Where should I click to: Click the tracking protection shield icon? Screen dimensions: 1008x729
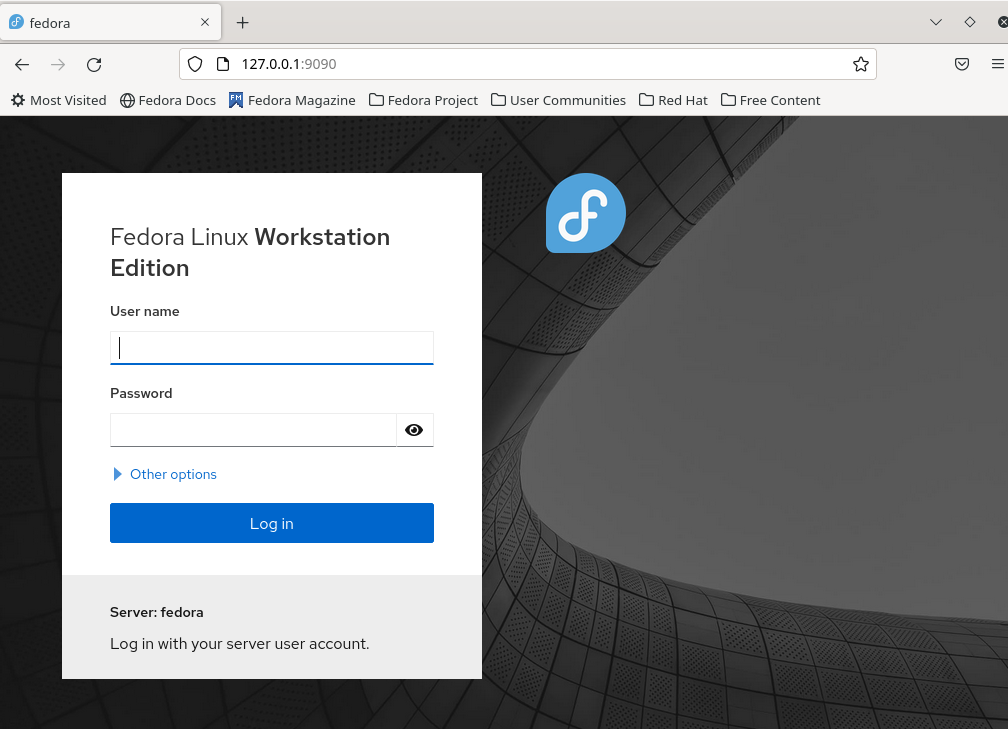tap(195, 65)
